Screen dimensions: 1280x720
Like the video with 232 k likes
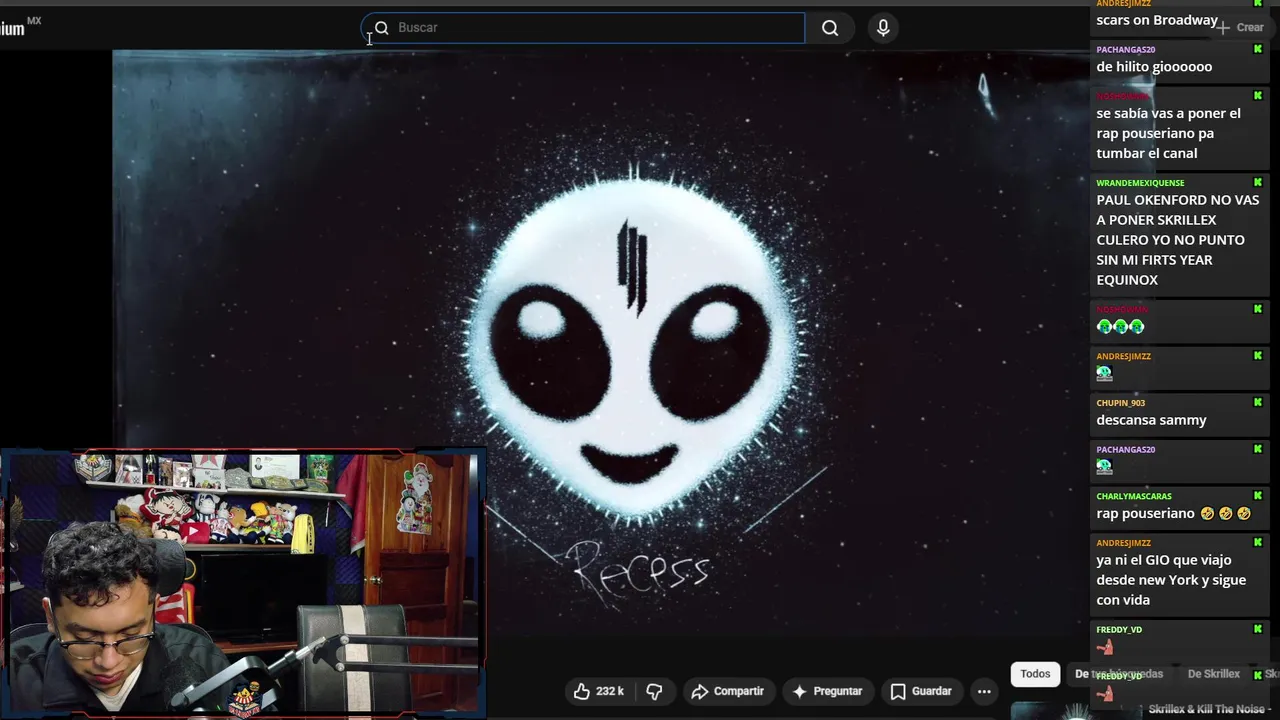[x=598, y=691]
